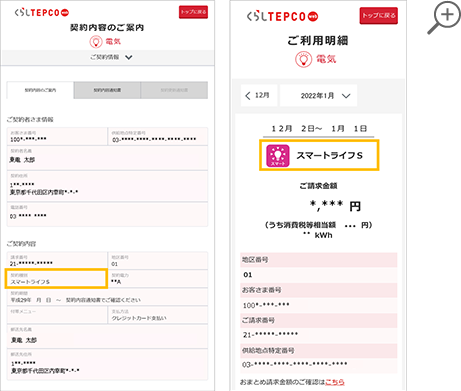Click ご請求番号 21-*****-***** on ご利用明細 screen

coord(270,335)
